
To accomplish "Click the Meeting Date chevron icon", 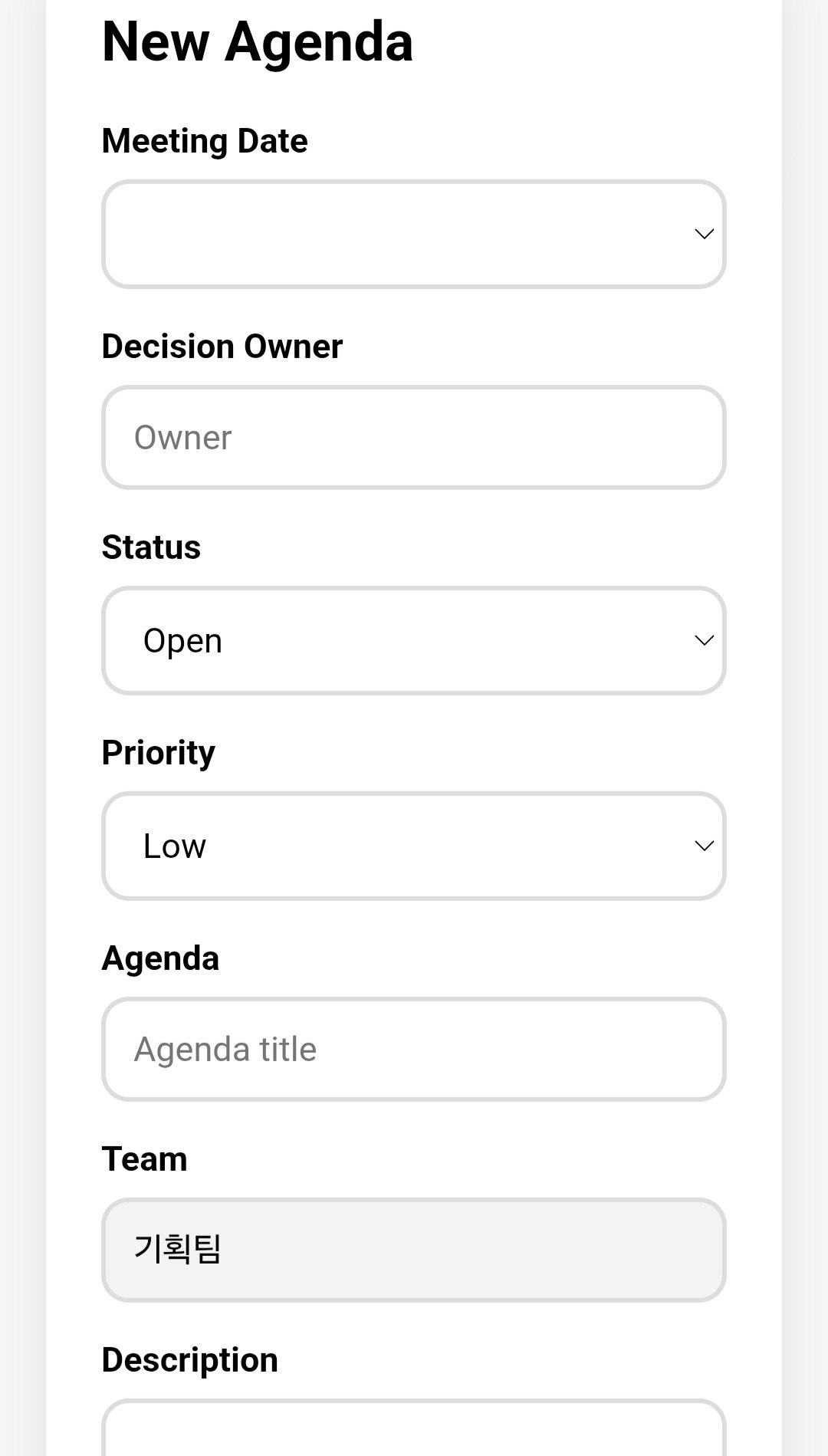I will point(705,235).
